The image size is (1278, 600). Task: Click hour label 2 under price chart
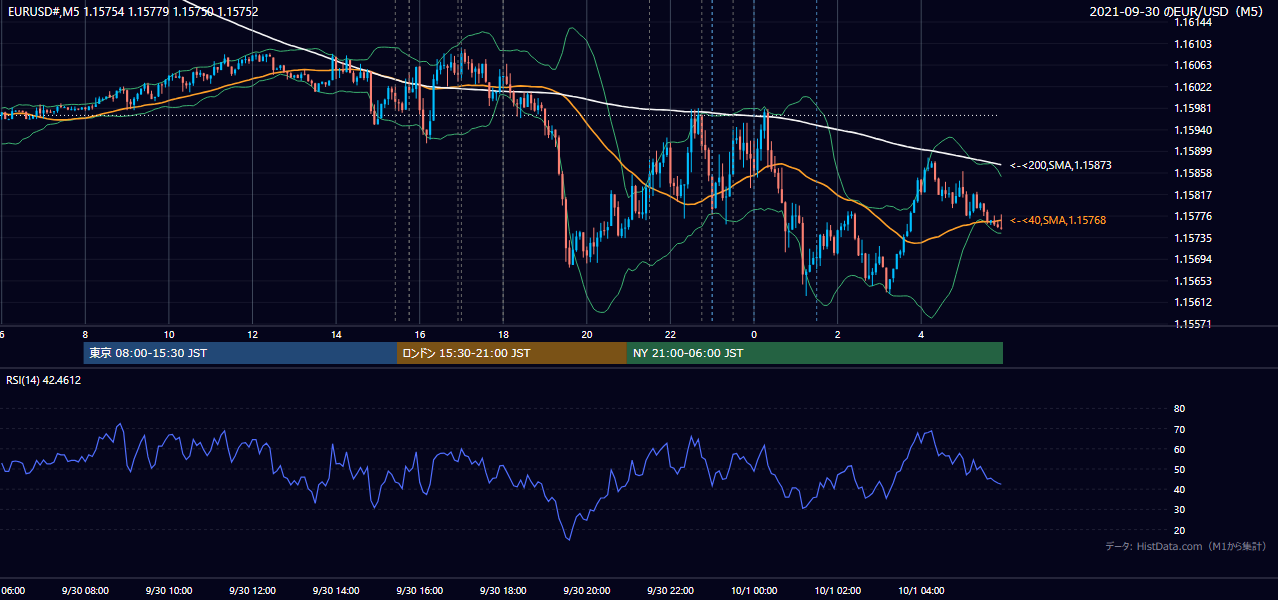pos(838,334)
